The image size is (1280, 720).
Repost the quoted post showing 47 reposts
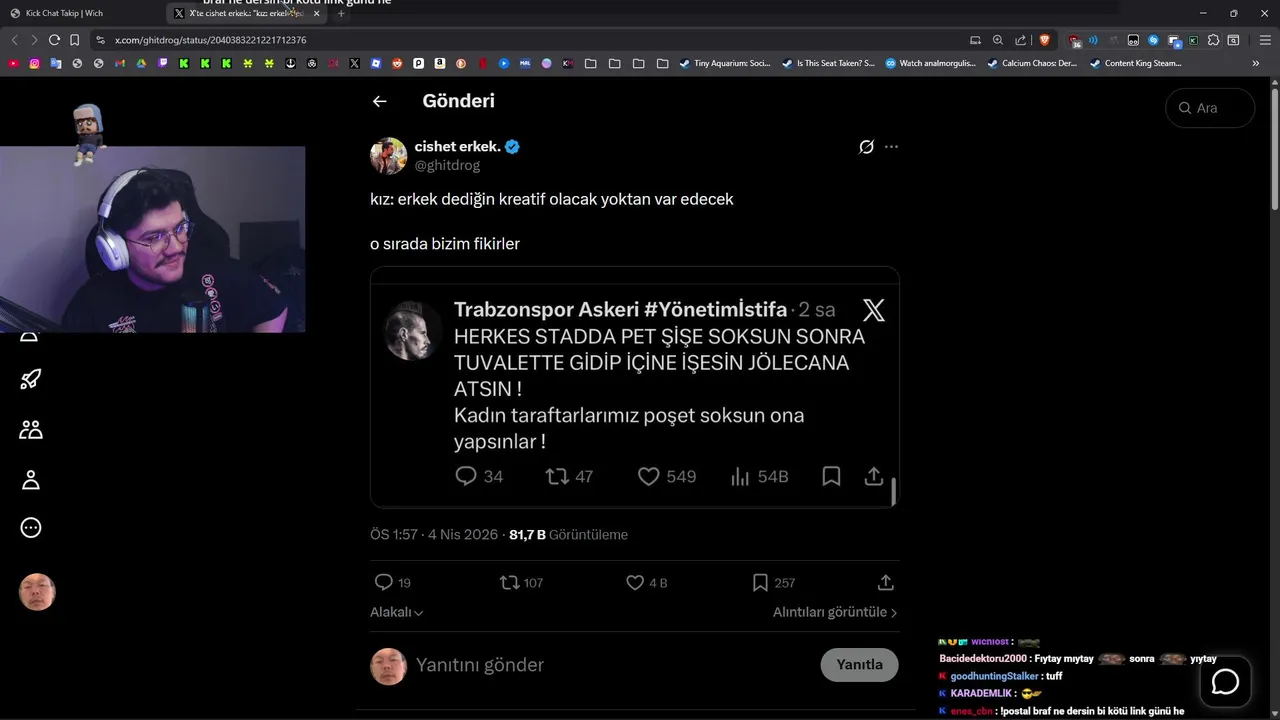[569, 477]
